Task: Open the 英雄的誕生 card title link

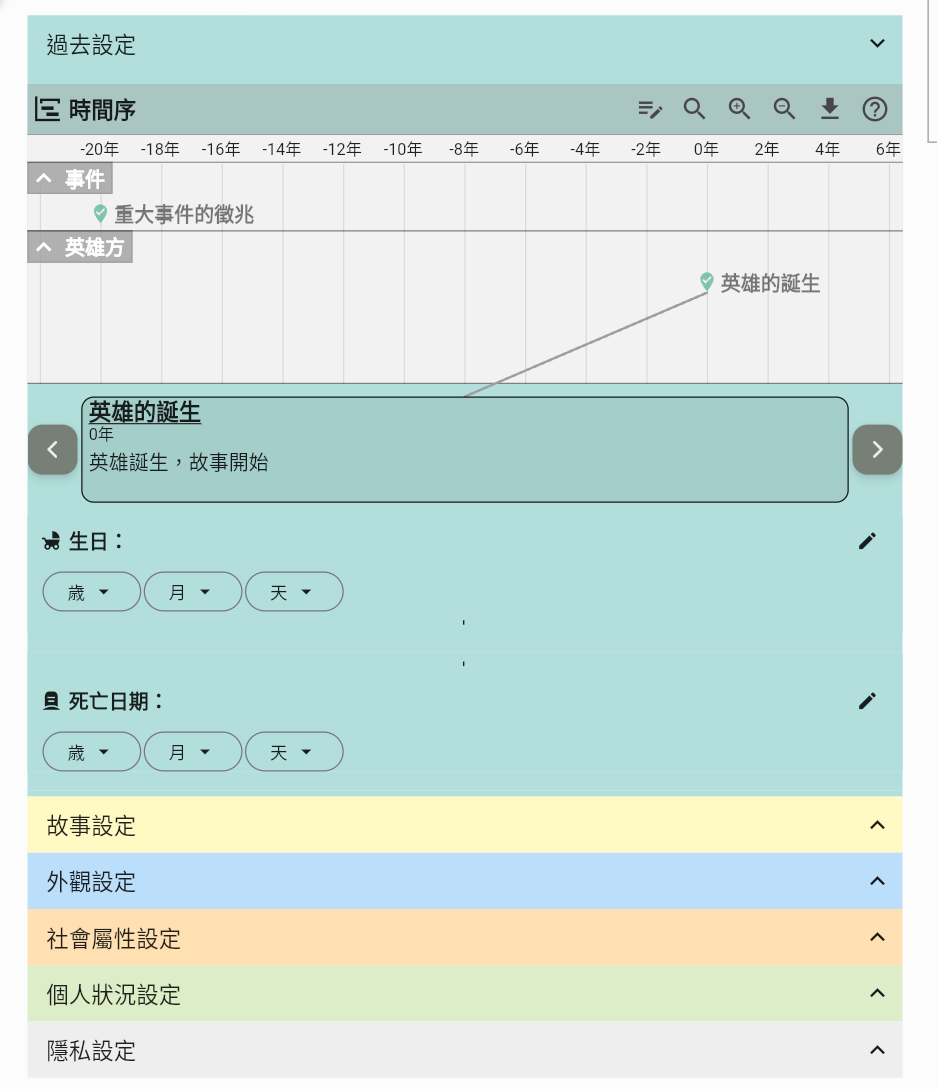Action: tap(144, 413)
